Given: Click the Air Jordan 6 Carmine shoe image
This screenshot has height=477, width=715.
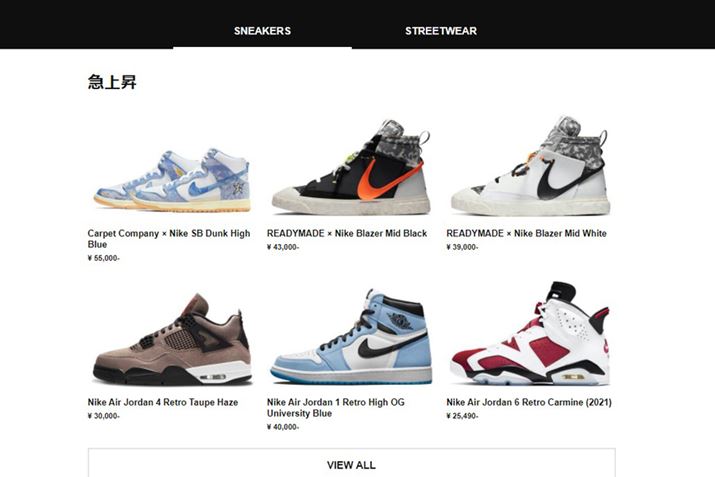Looking at the screenshot, I should click(x=530, y=333).
